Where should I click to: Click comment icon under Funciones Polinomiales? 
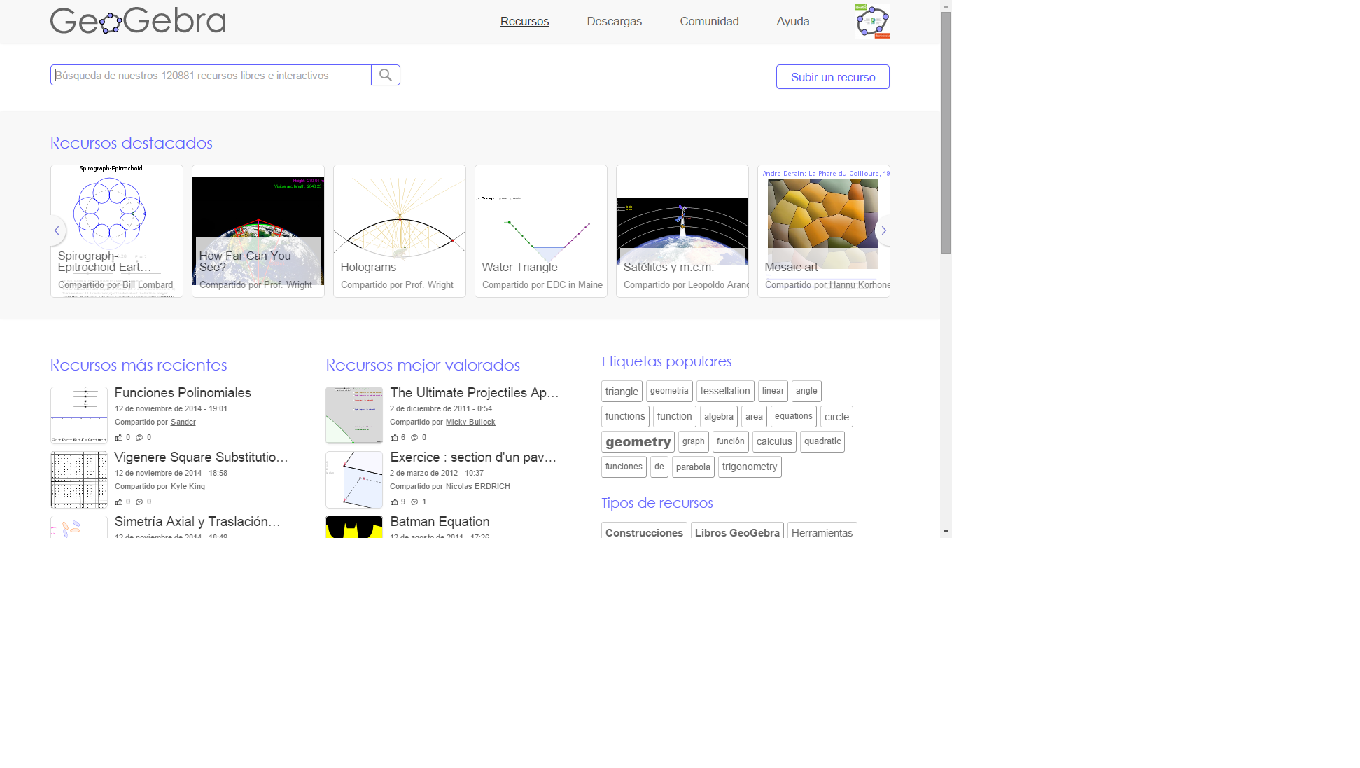[x=140, y=437]
